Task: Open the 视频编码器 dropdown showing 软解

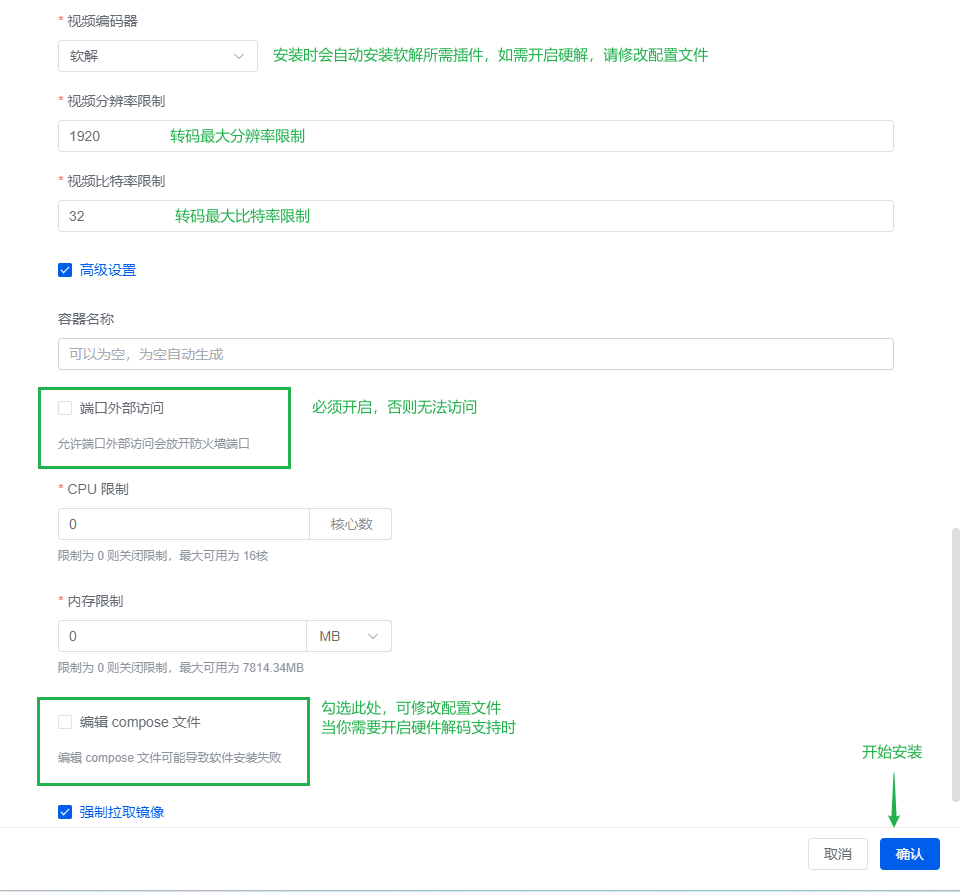Action: tap(150, 56)
